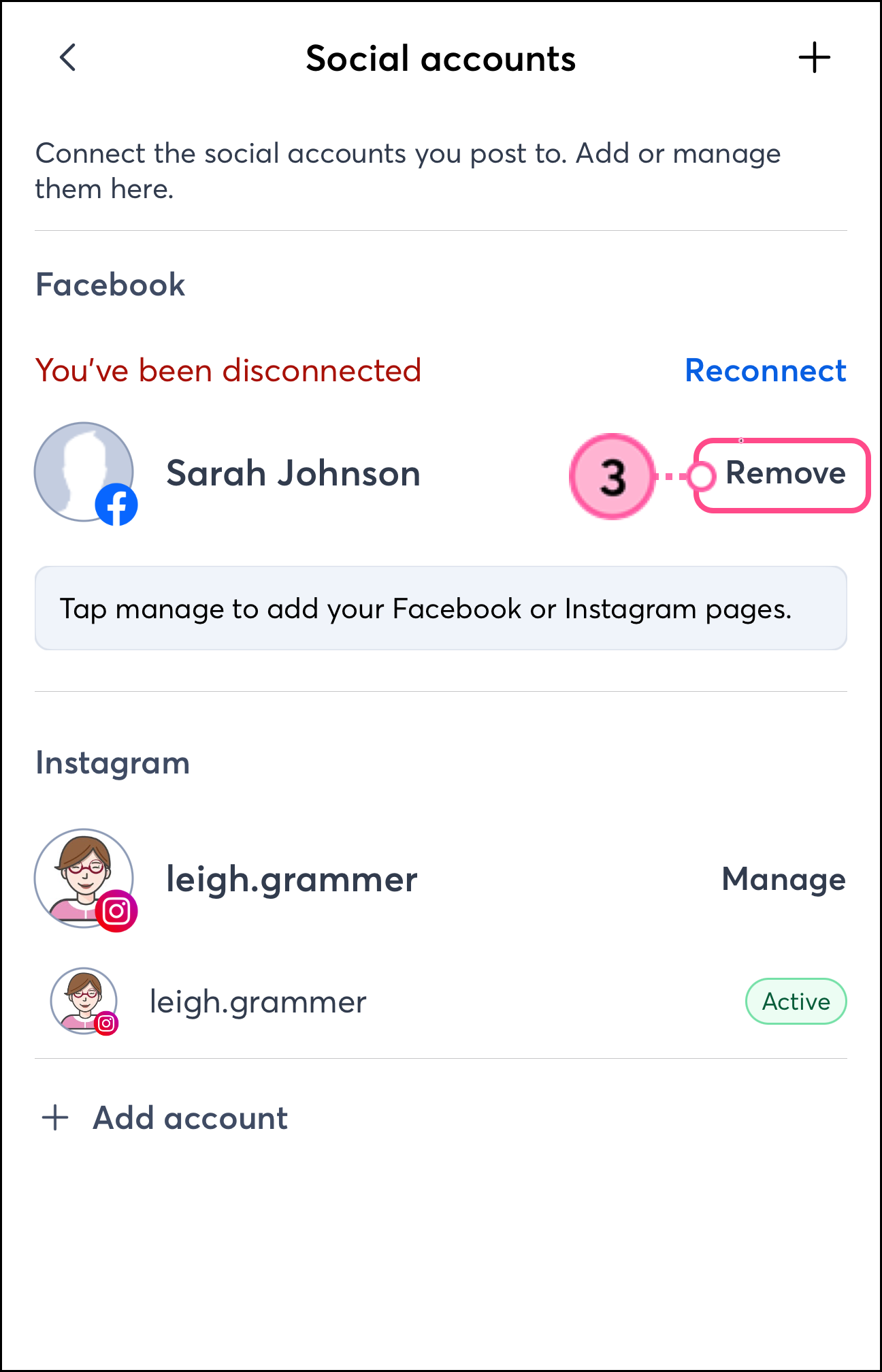
Task: Tap the plus icon in the header
Action: (x=814, y=58)
